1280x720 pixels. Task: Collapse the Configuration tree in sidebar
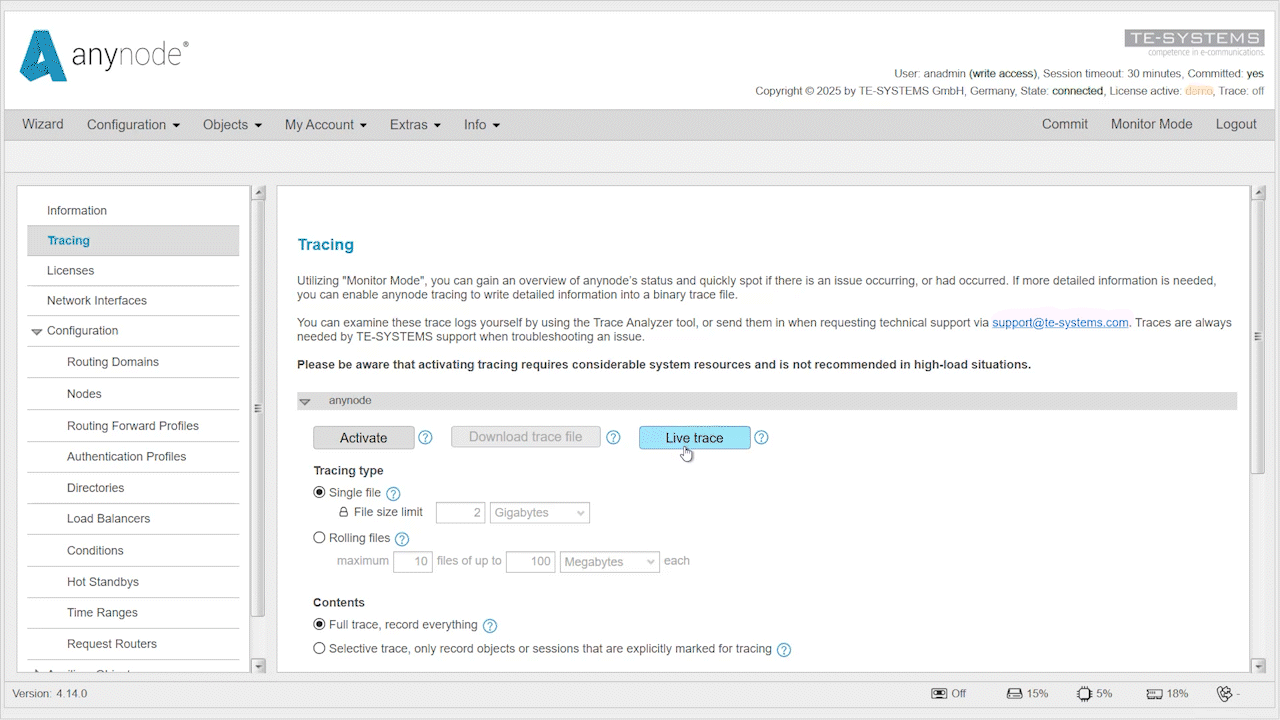36,330
